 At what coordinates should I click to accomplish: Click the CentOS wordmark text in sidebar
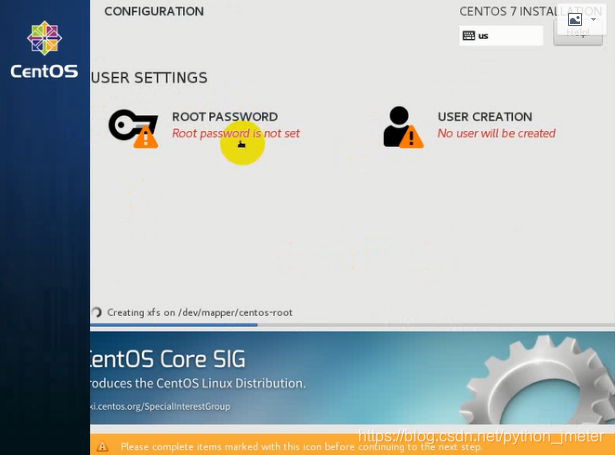pos(44,71)
